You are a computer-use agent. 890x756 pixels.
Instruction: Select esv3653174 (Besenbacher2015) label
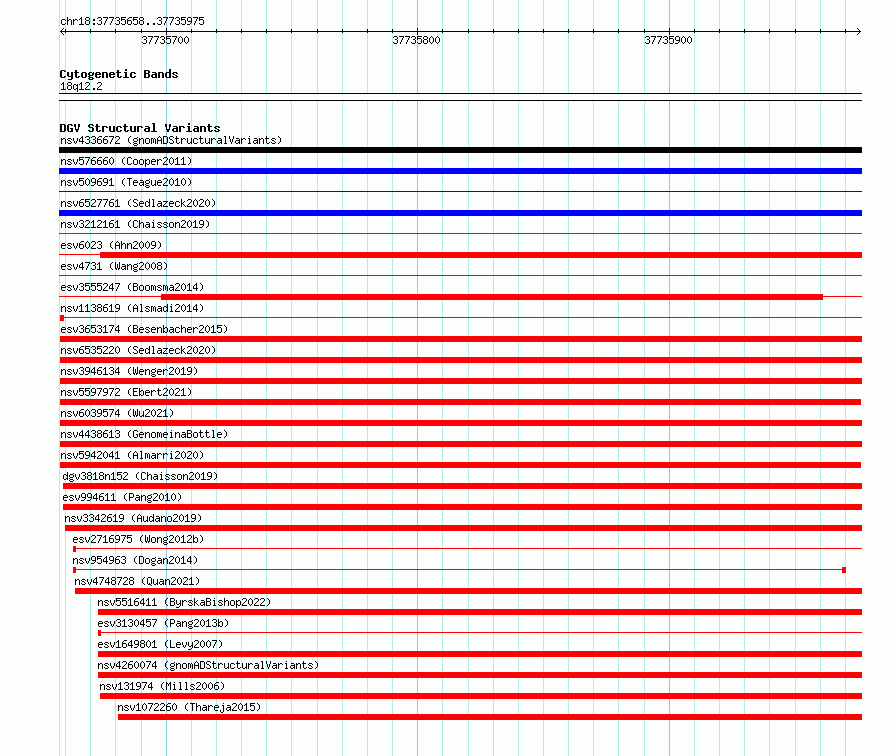pos(144,329)
